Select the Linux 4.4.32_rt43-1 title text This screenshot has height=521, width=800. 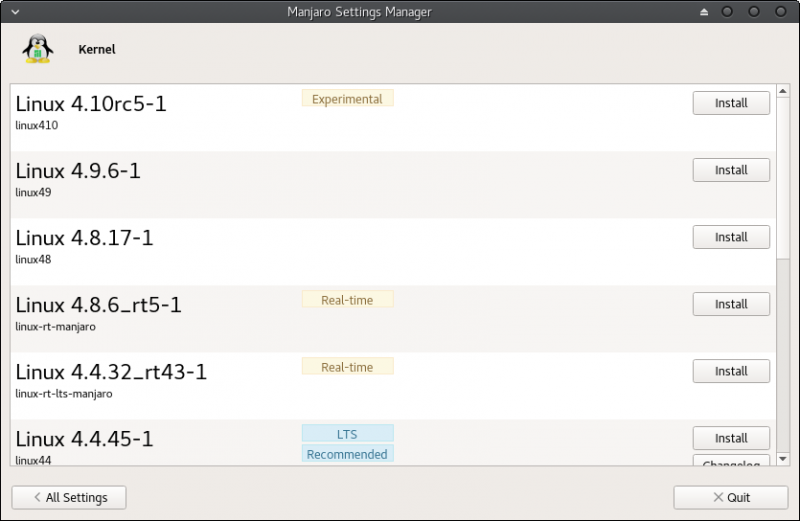111,373
